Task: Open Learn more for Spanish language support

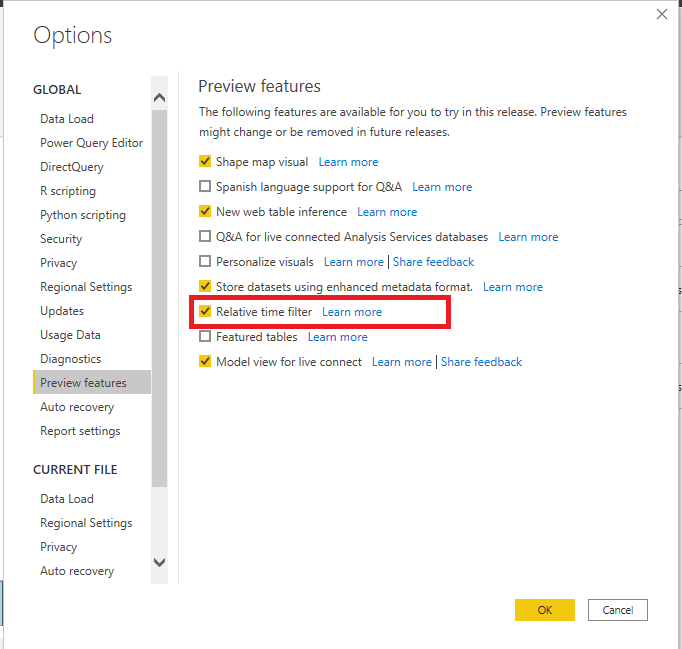Action: (x=442, y=187)
